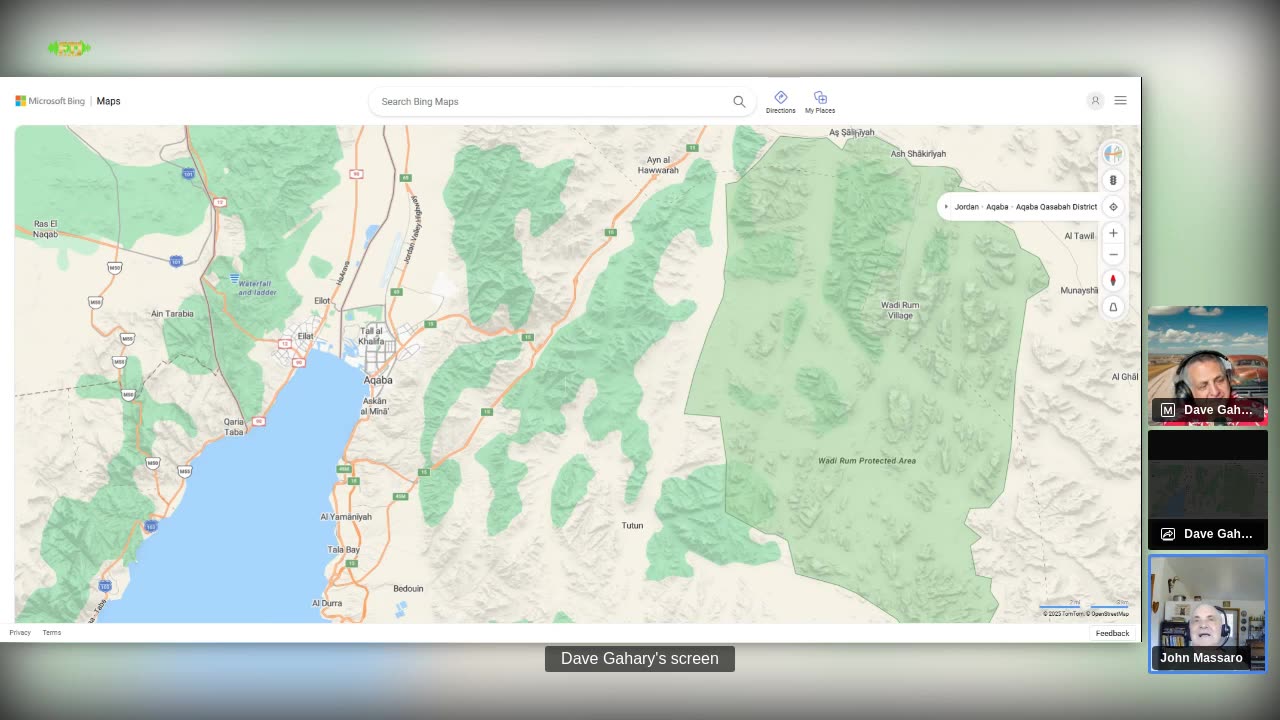Click the search magnifier icon

[x=739, y=102]
